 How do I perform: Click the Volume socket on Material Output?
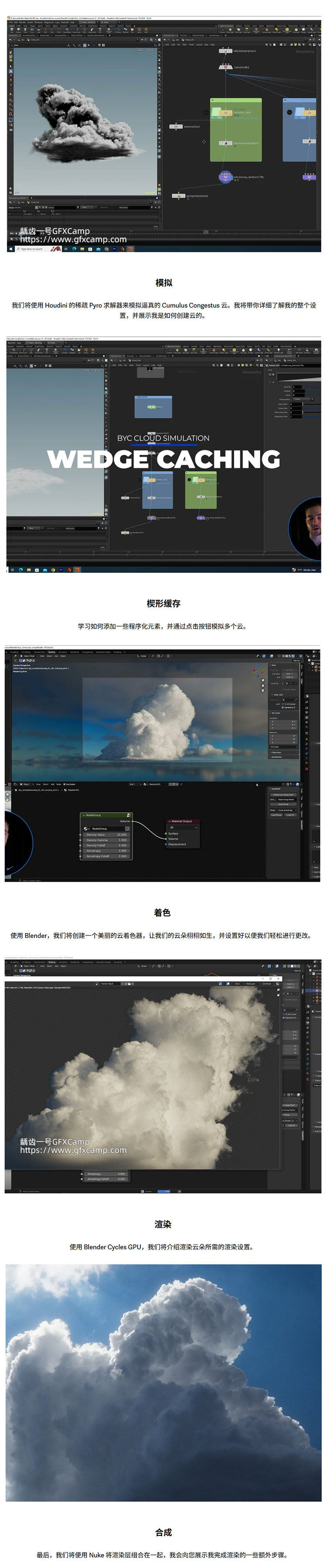pyautogui.click(x=166, y=839)
